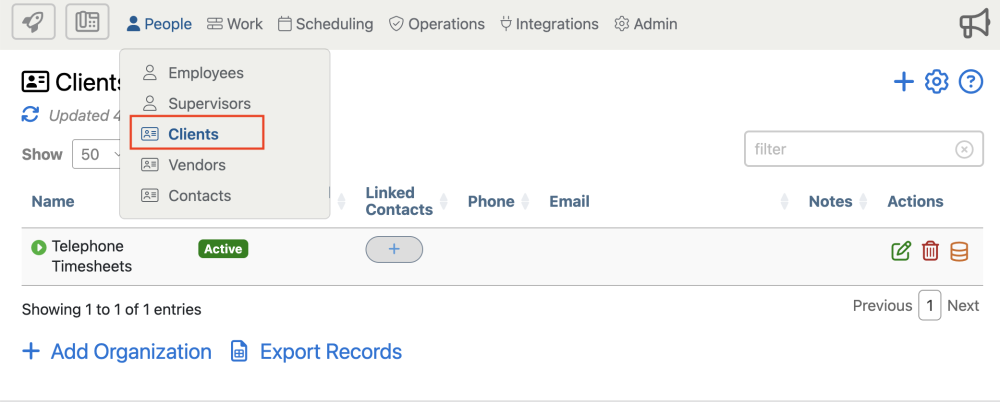Click the refresh updated icon
Image resolution: width=1000 pixels, height=403 pixels.
click(31, 115)
